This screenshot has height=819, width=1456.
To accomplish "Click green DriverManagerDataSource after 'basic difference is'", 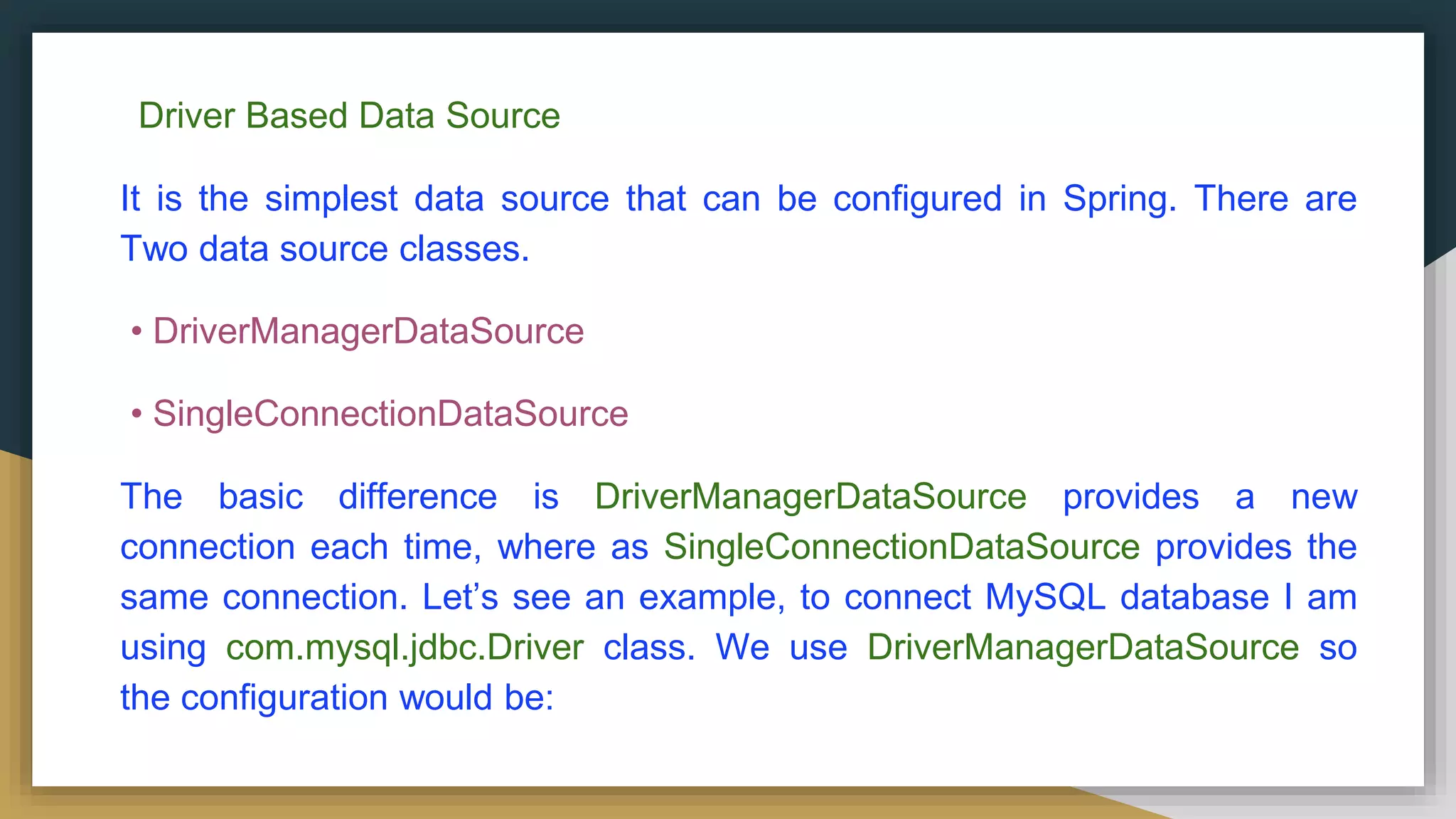I will click(810, 497).
